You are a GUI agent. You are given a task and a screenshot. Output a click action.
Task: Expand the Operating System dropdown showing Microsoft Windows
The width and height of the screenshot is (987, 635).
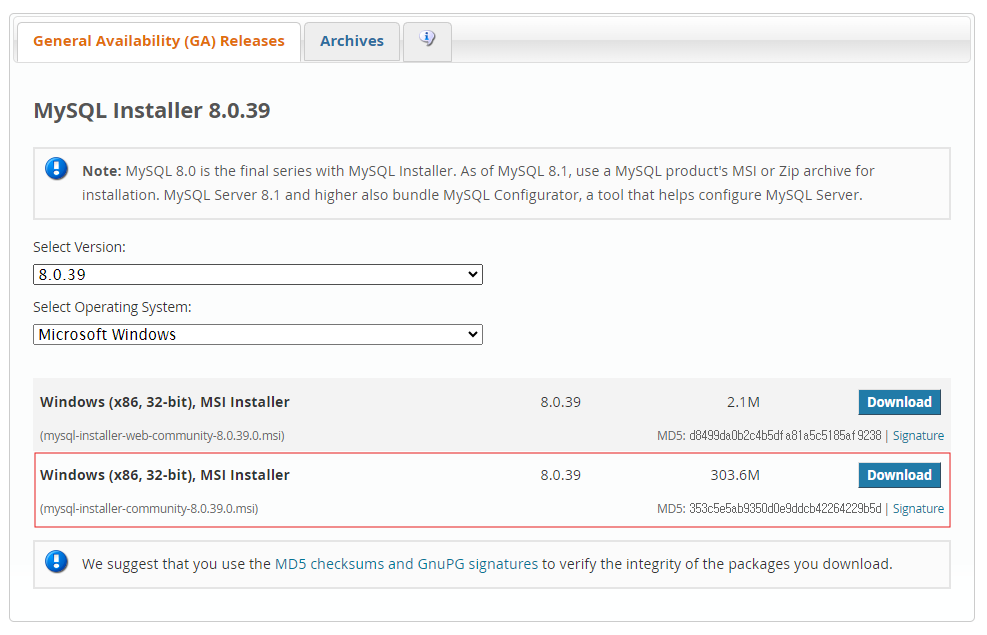257,335
